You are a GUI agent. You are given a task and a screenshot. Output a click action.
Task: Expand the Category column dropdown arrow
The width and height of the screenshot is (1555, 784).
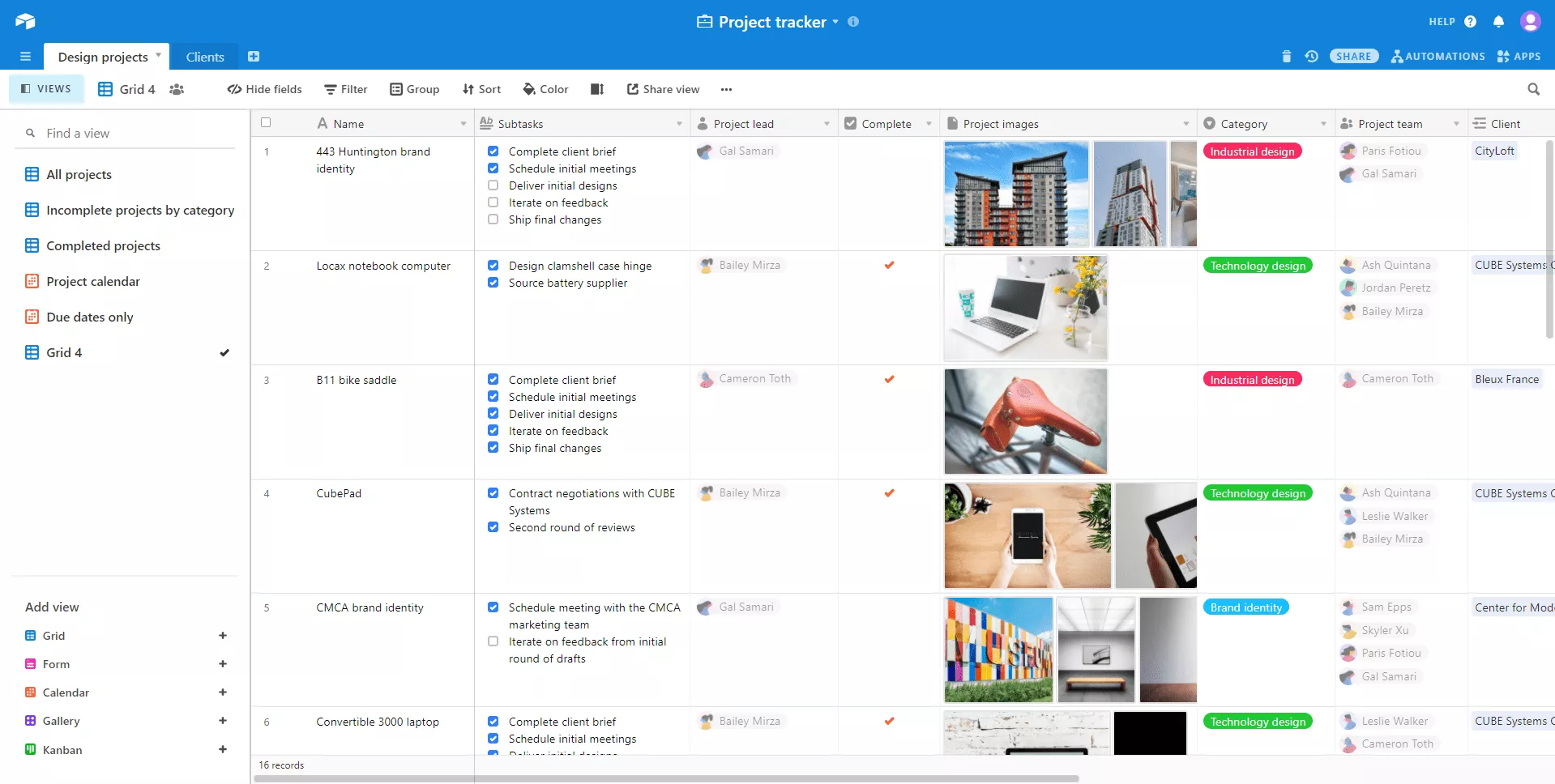tap(1323, 124)
